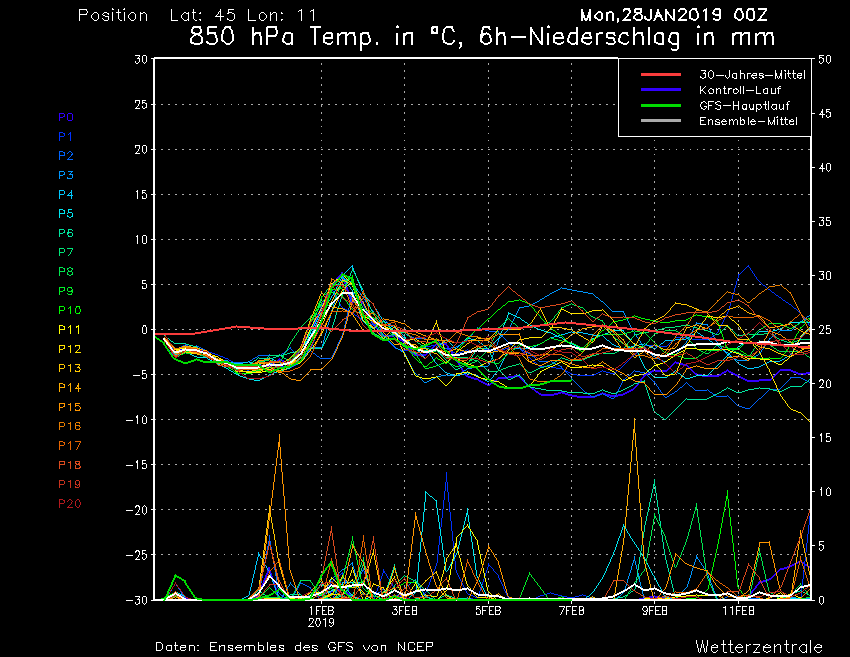Click the P0 ensemble member label
Viewport: 850px width, 657px height.
pos(66,117)
